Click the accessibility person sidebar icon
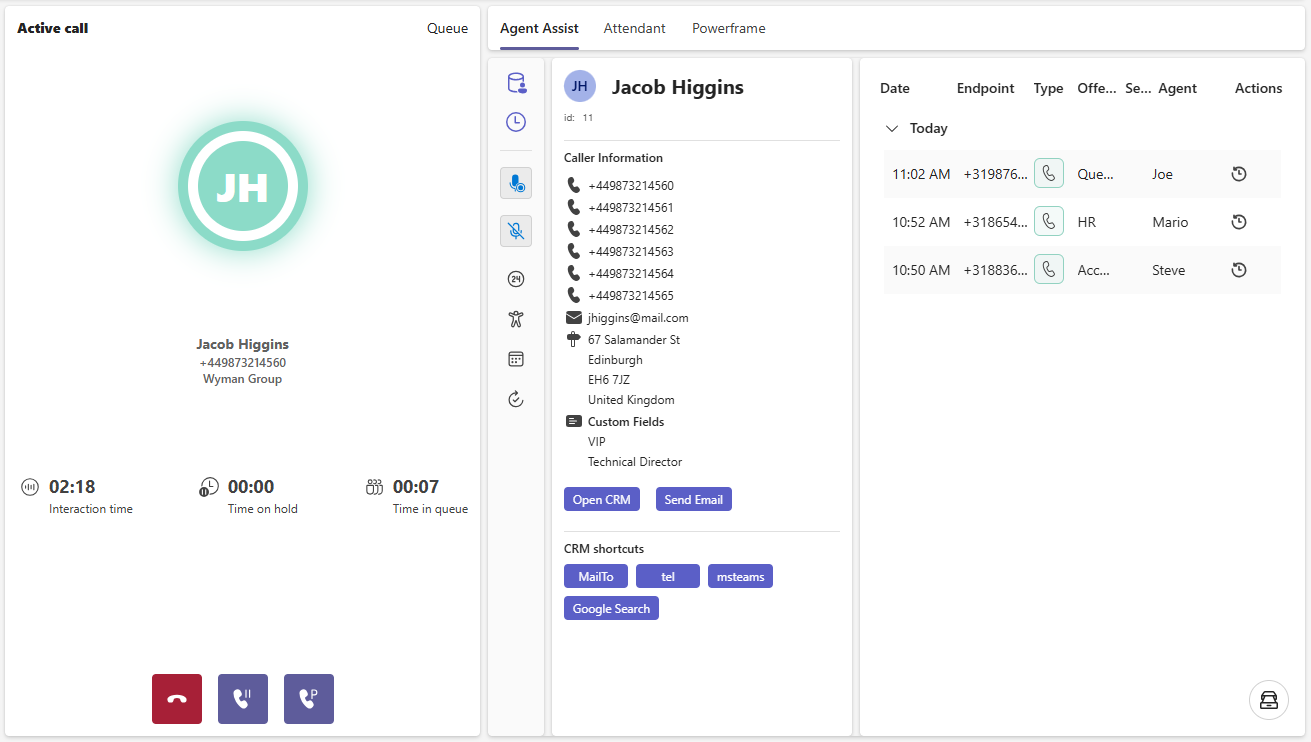 516,319
